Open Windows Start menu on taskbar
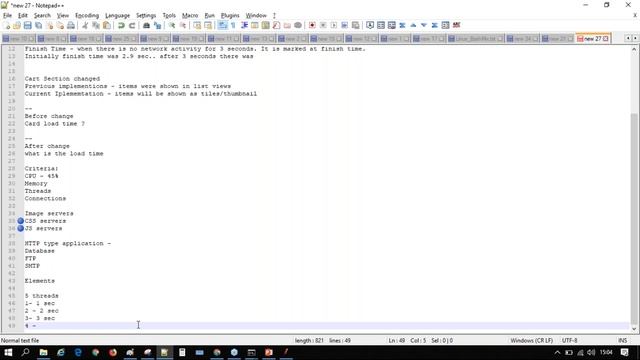The image size is (640, 360). point(8,352)
